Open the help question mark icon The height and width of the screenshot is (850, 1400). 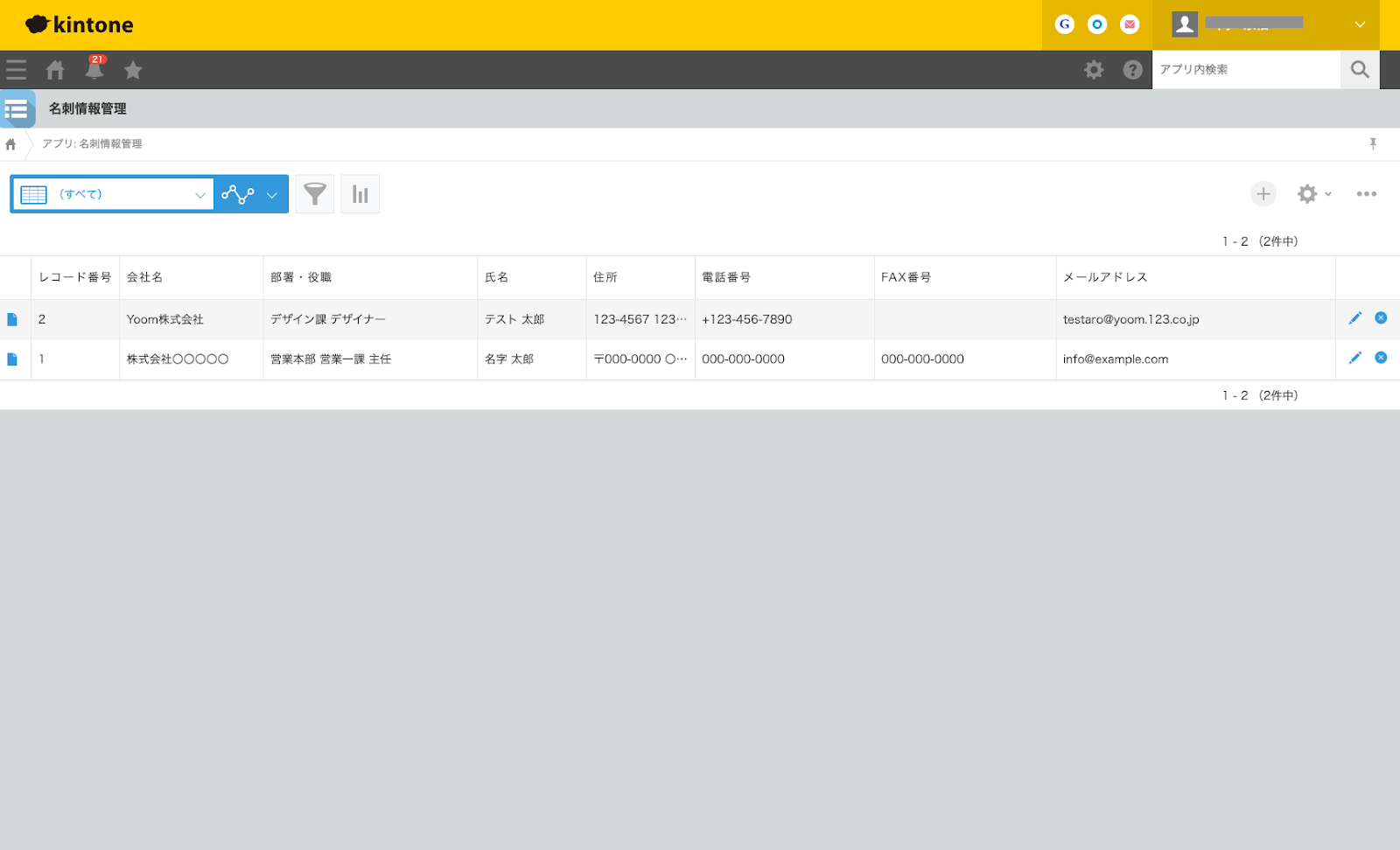1132,70
